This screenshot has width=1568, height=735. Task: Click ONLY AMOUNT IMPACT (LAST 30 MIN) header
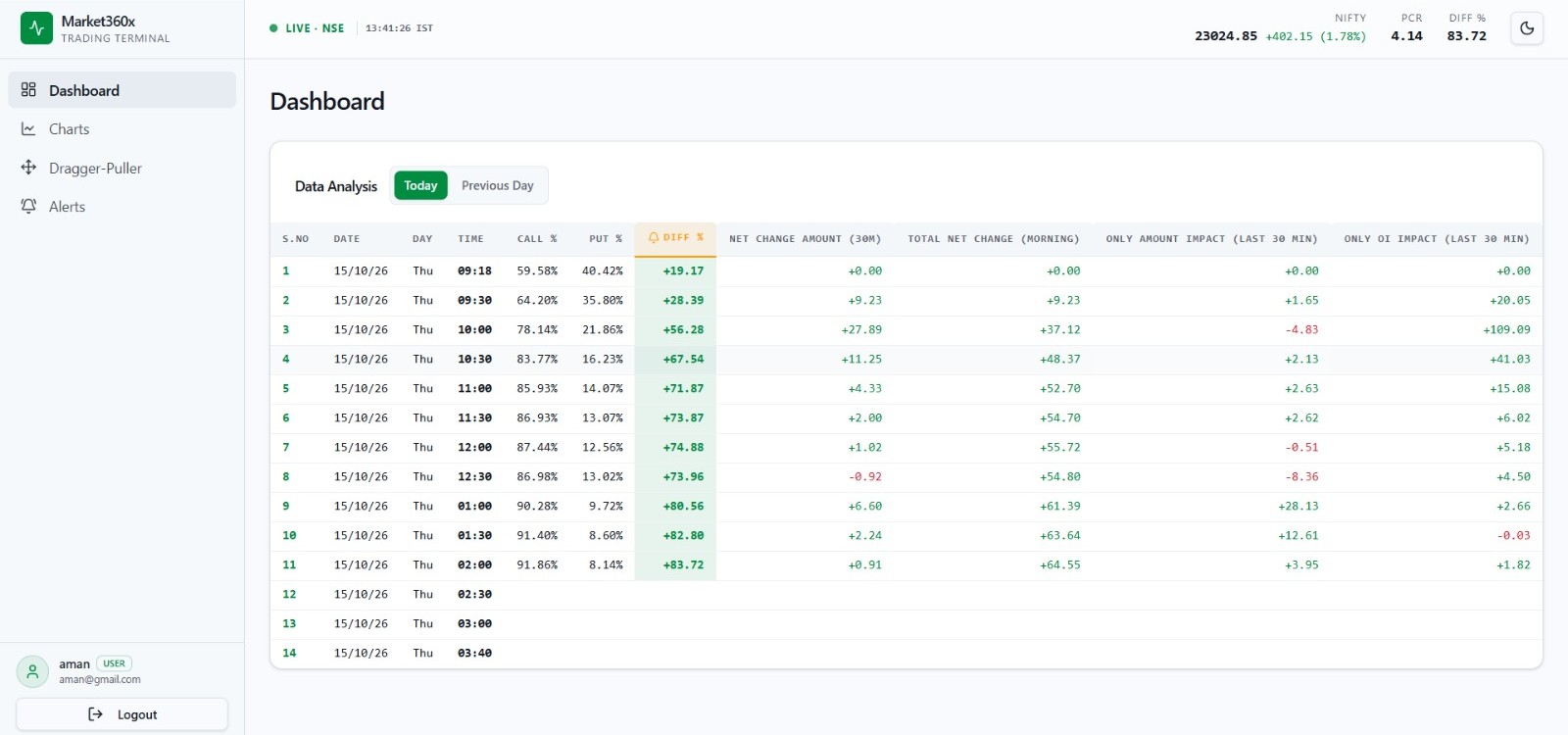click(x=1212, y=239)
